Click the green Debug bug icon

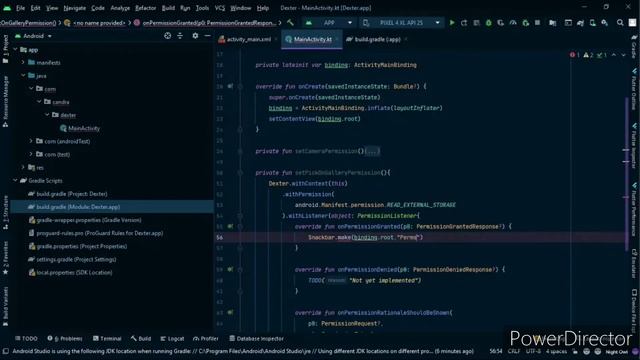(x=489, y=23)
